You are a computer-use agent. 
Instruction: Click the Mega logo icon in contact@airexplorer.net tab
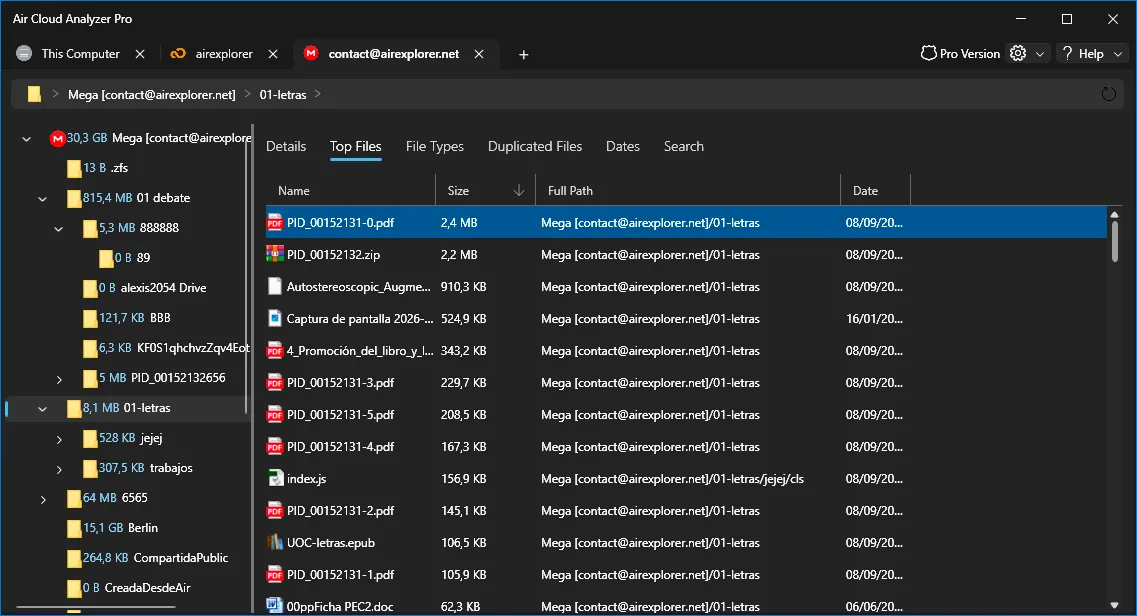point(311,53)
